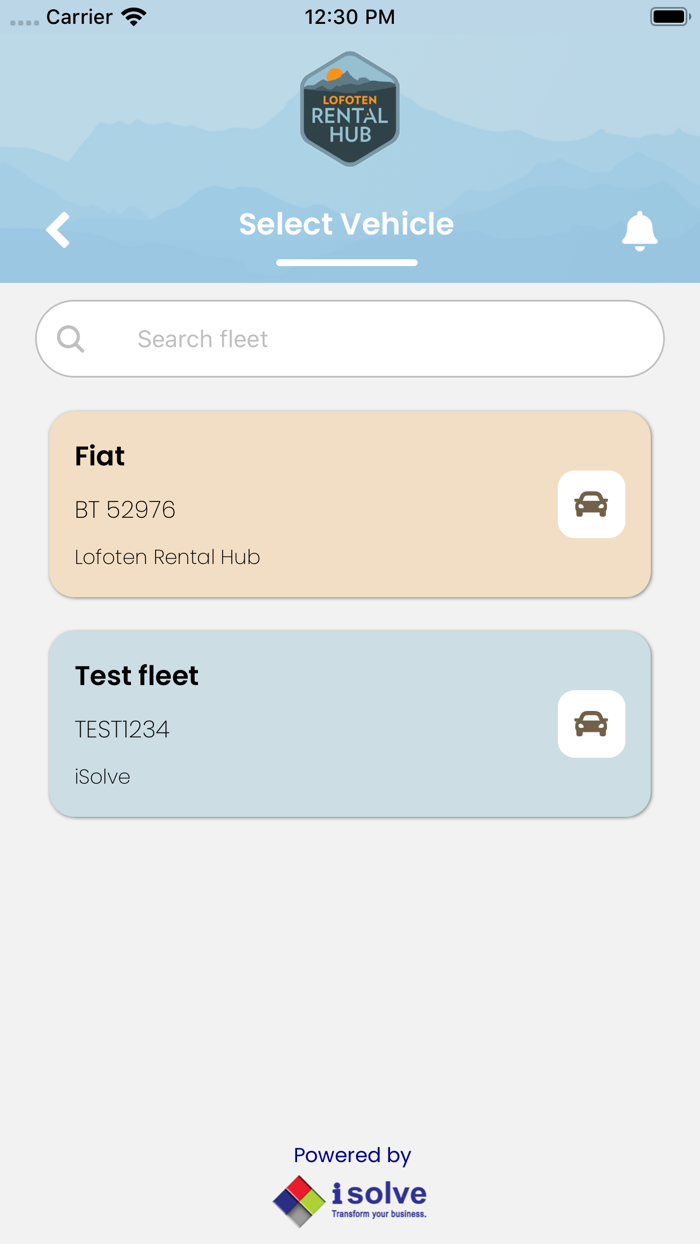Tap the iSolve owner label on Test fleet
Image resolution: width=700 pixels, height=1244 pixels.
point(102,777)
